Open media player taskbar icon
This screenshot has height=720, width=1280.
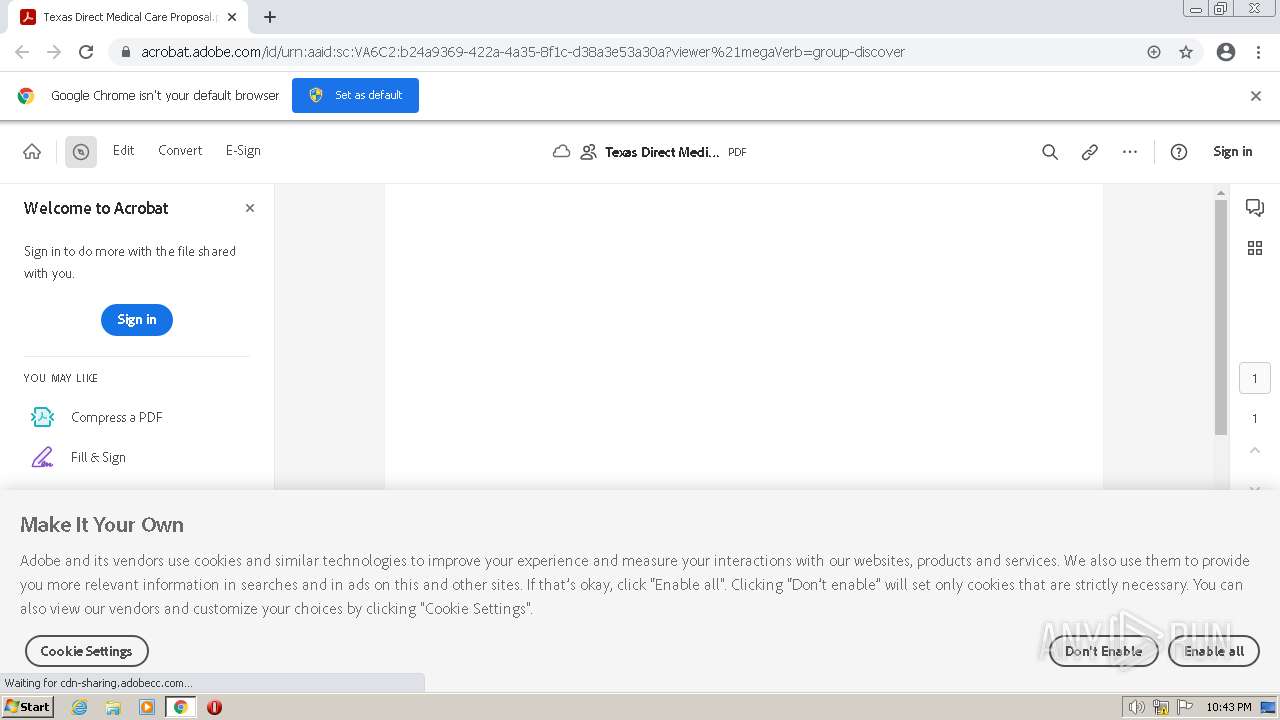click(147, 707)
